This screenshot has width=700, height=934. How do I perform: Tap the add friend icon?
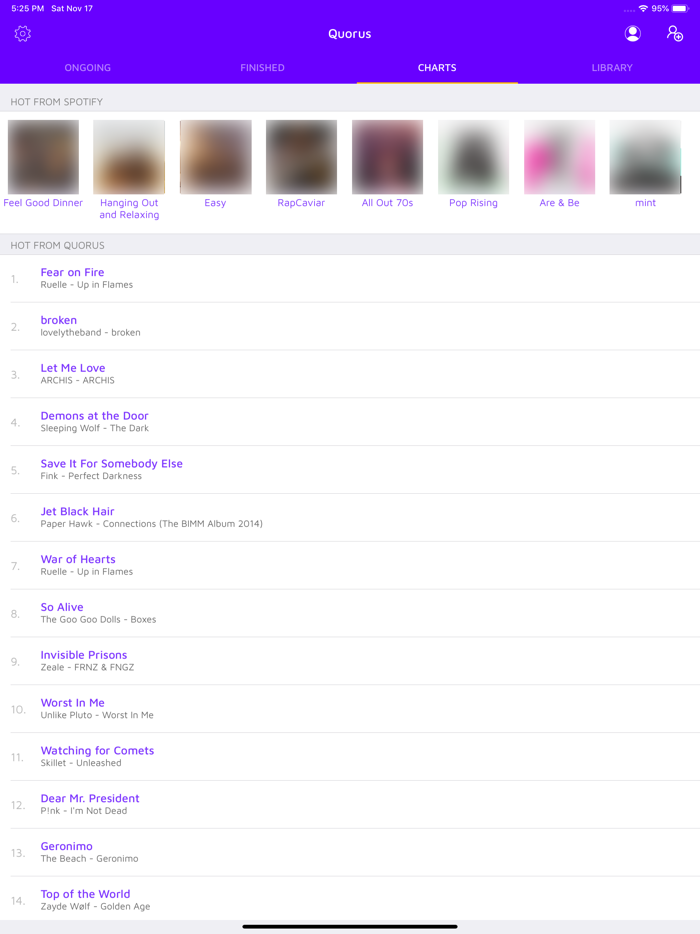pos(674,33)
